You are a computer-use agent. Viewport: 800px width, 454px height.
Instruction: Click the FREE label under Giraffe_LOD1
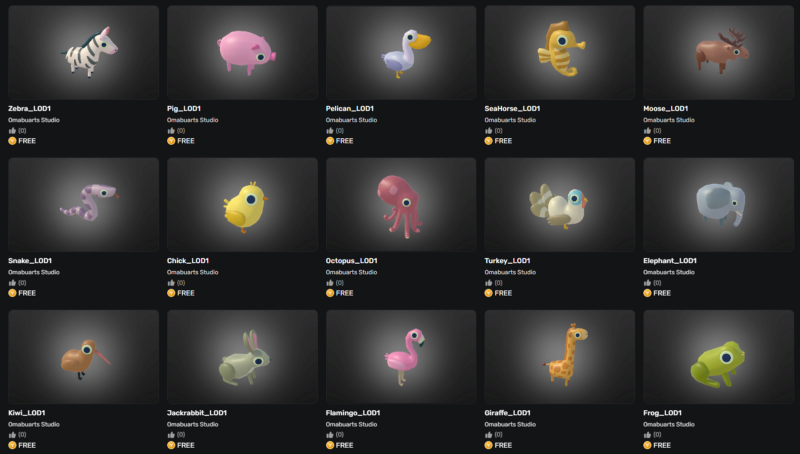tap(503, 445)
